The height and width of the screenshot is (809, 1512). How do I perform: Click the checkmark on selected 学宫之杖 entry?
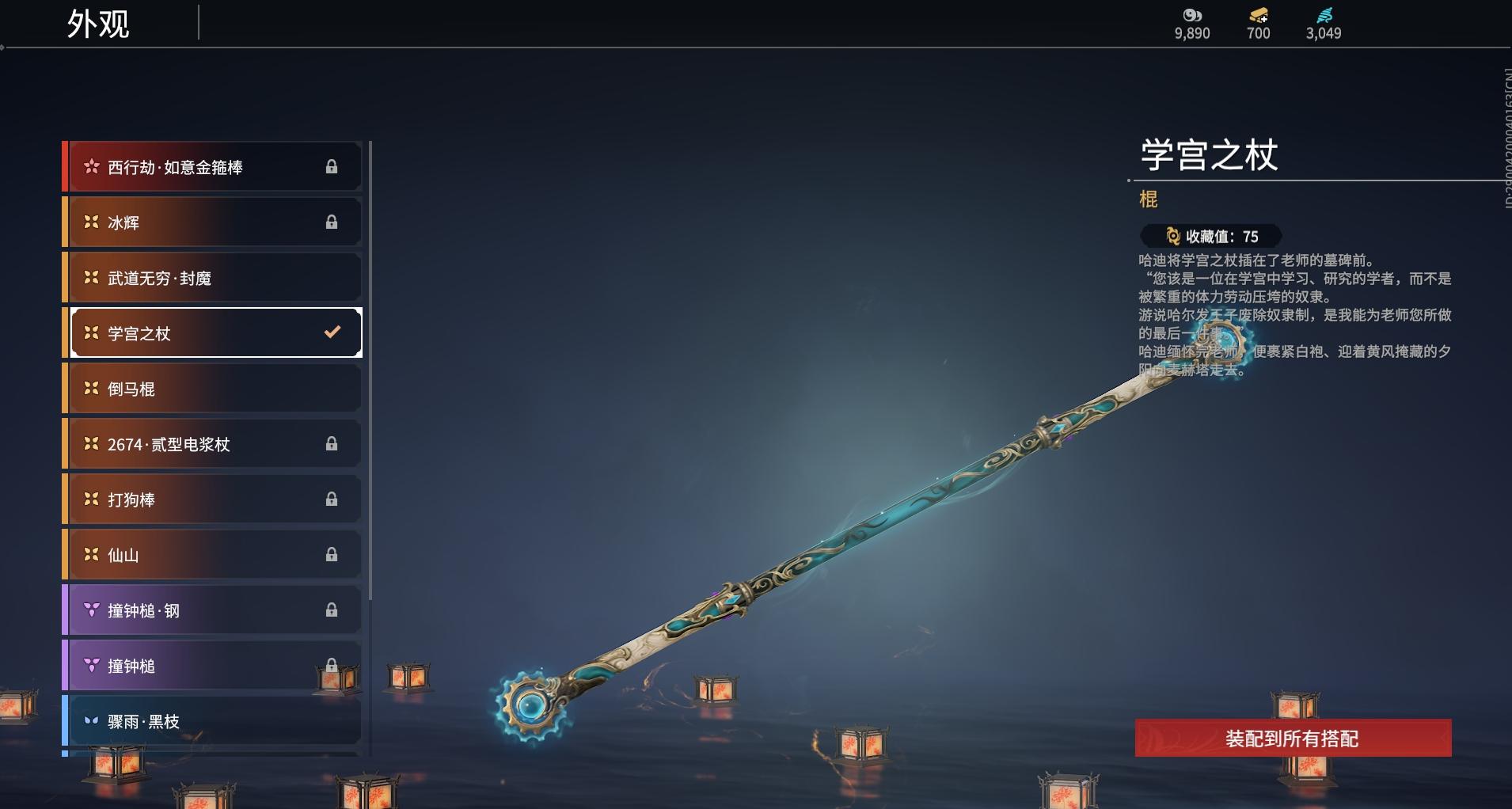pyautogui.click(x=332, y=332)
